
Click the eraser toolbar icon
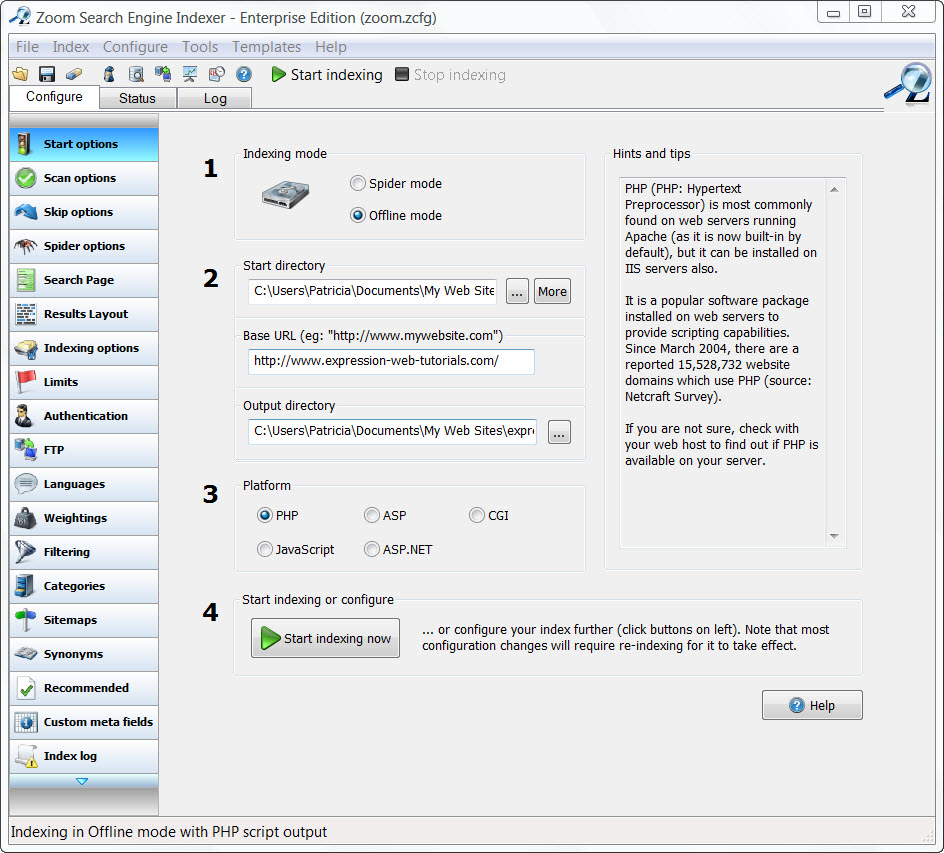coord(73,74)
